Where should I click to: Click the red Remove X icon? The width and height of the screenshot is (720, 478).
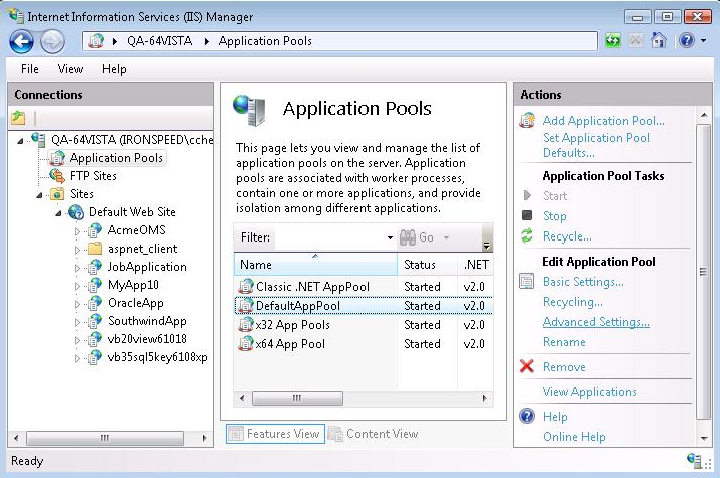[x=527, y=367]
